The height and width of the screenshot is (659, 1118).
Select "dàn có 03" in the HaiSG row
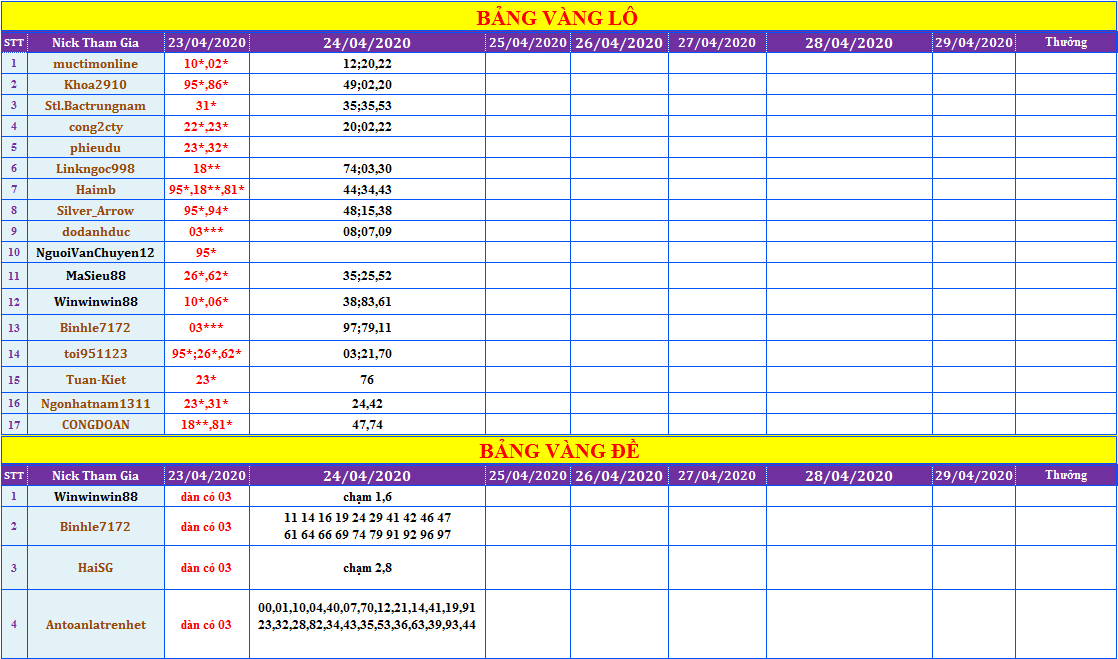click(207, 568)
